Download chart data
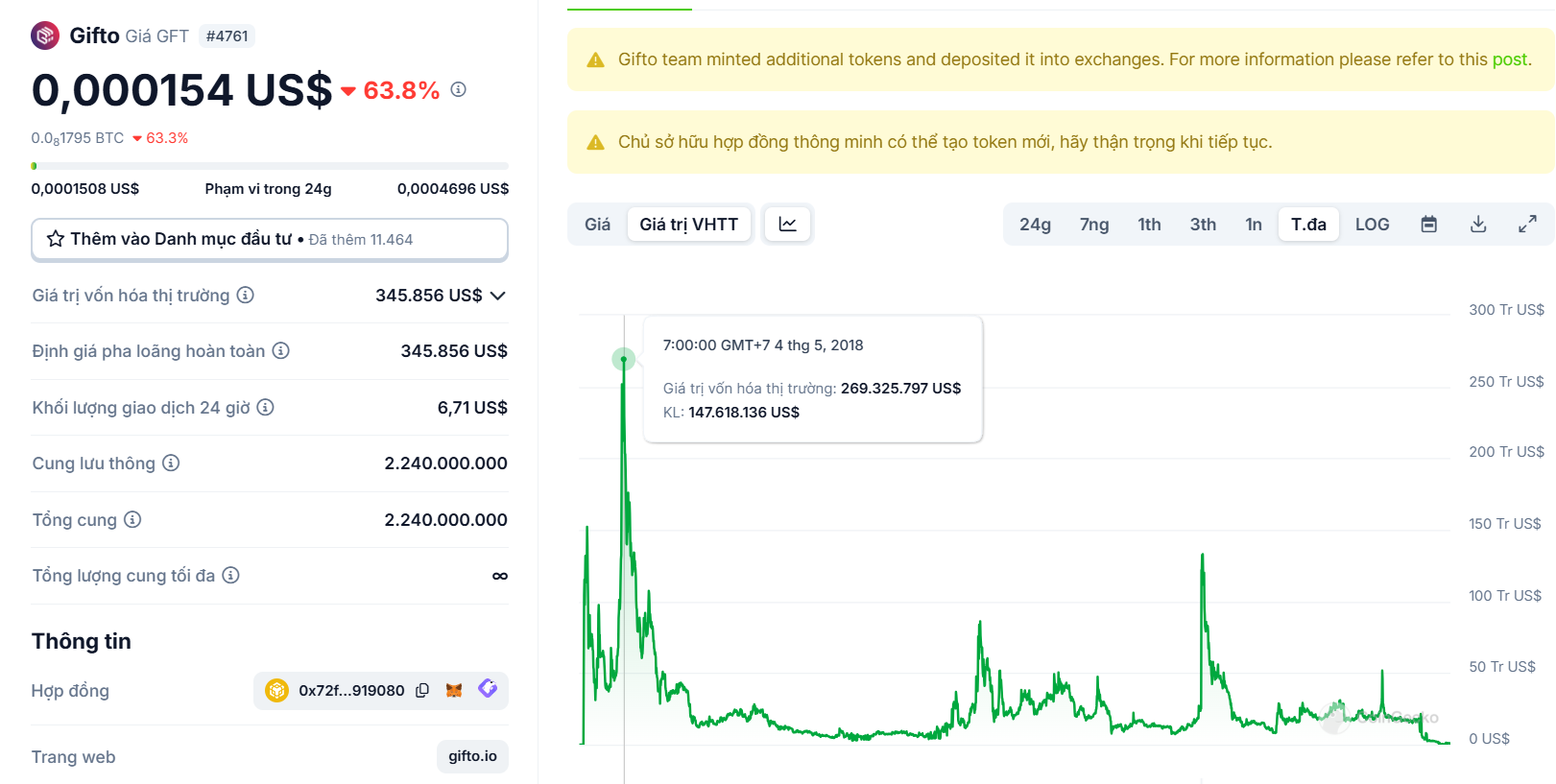 point(1478,224)
